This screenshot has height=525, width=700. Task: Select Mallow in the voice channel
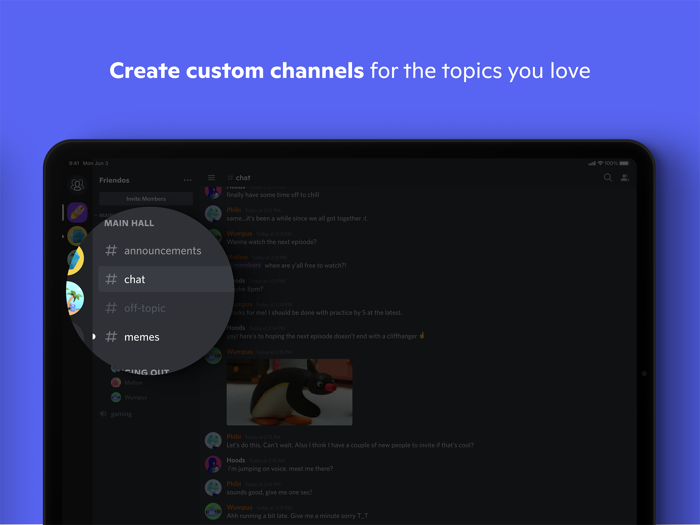tap(127, 383)
